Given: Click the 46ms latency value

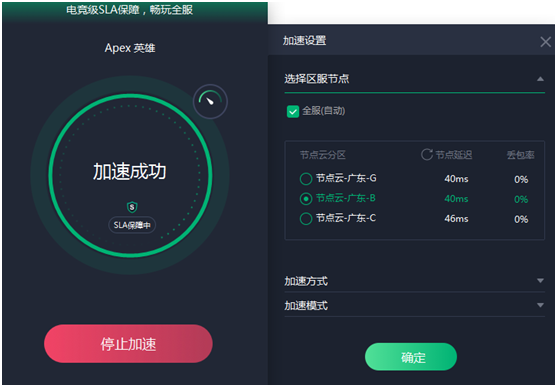Looking at the screenshot, I should [456, 218].
